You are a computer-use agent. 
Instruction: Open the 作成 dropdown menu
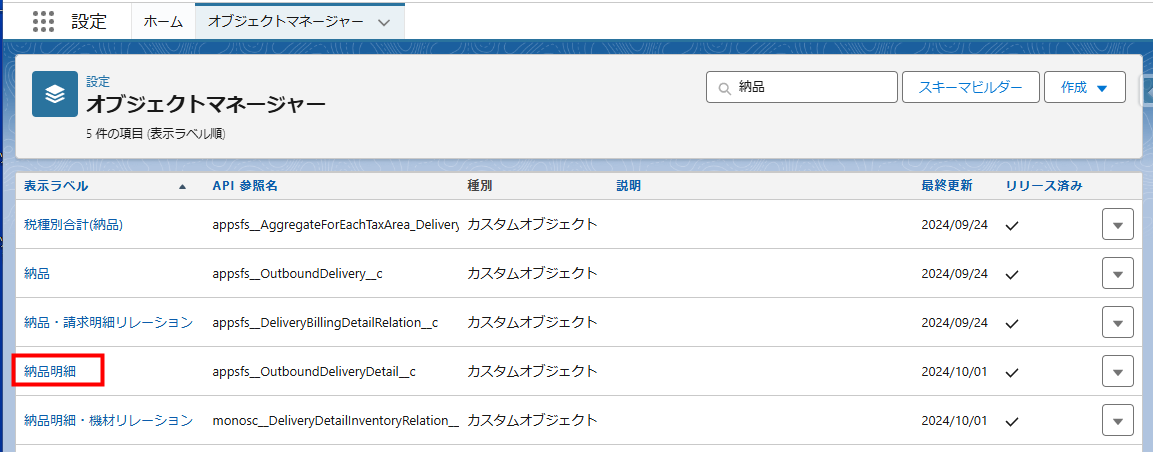1085,88
